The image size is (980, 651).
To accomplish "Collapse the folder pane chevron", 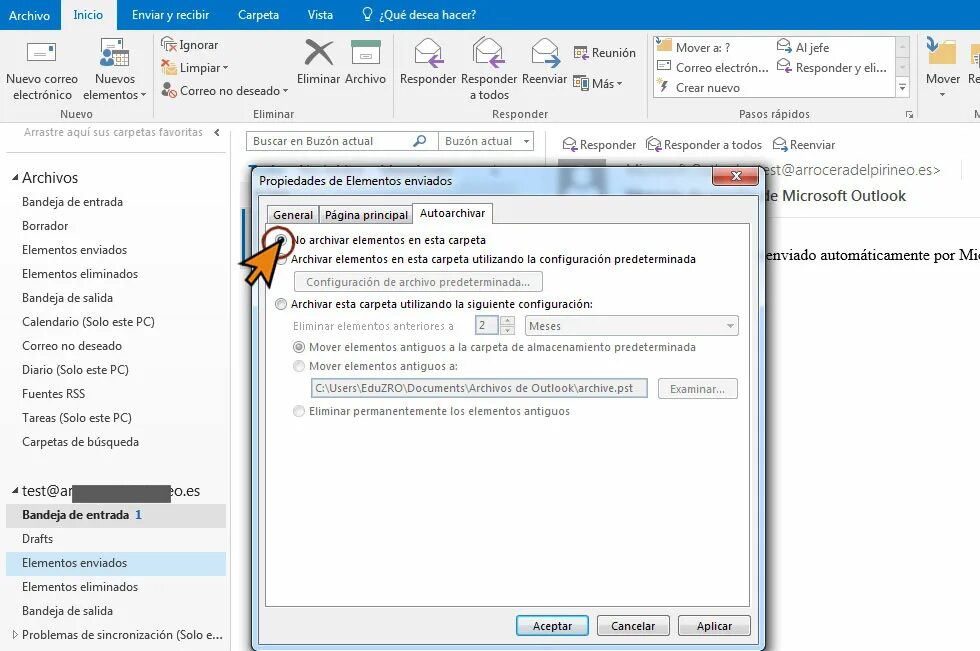I will click(217, 132).
